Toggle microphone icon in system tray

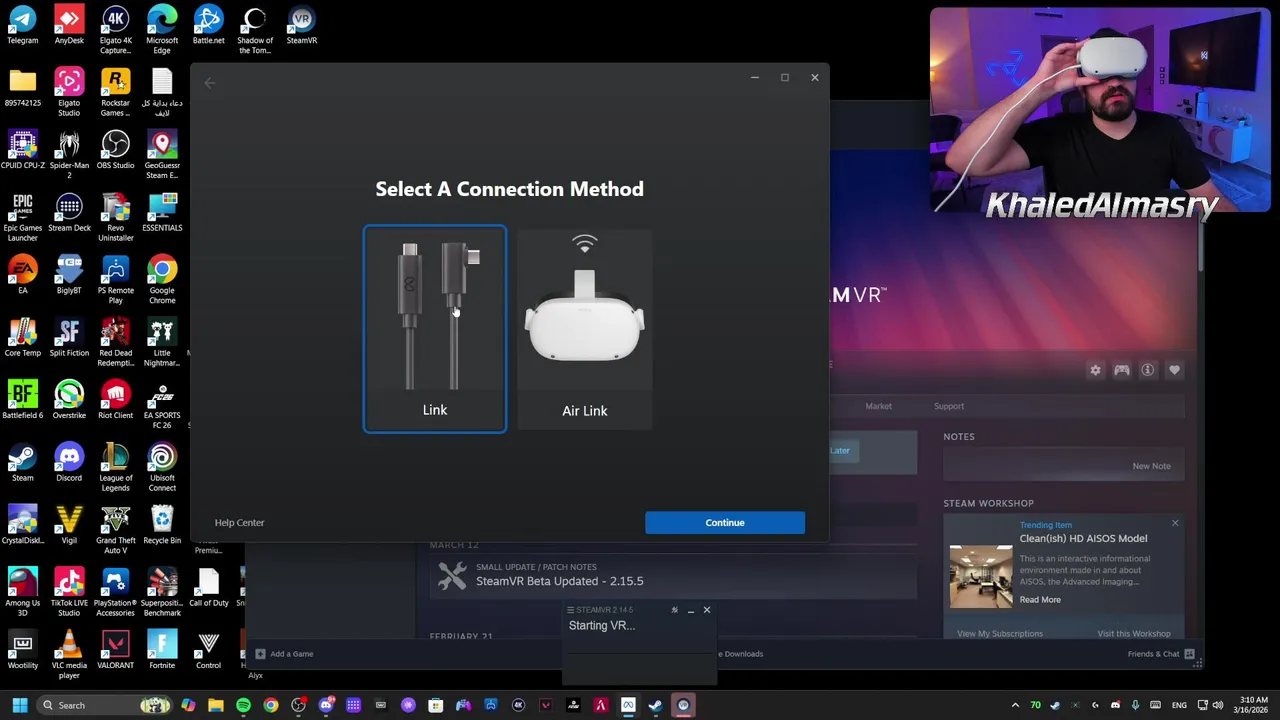pyautogui.click(x=1135, y=705)
